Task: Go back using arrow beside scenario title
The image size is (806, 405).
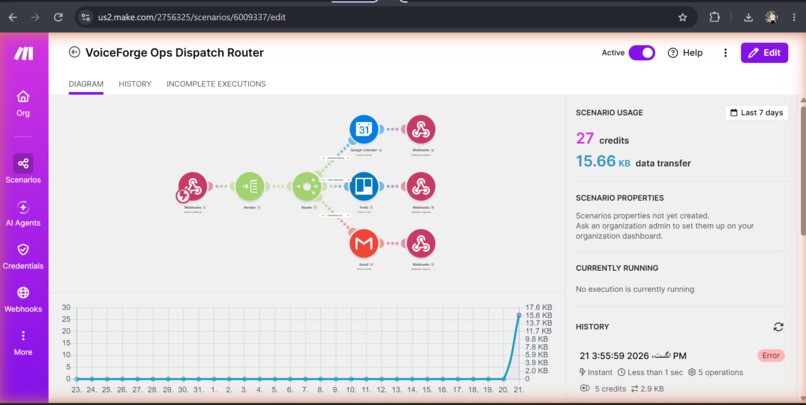Action: (x=75, y=52)
